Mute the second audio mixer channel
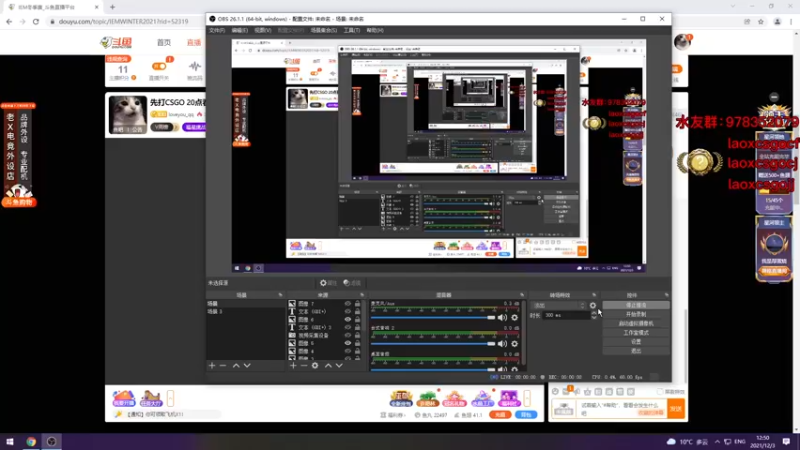Screen dimensions: 800x450 [503, 344]
